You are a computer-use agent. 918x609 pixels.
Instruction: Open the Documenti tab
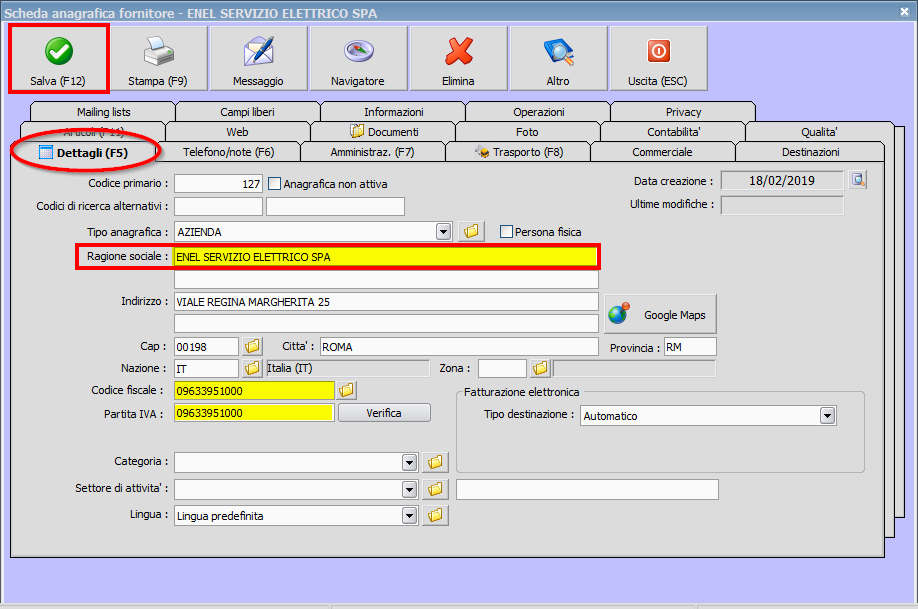(383, 132)
